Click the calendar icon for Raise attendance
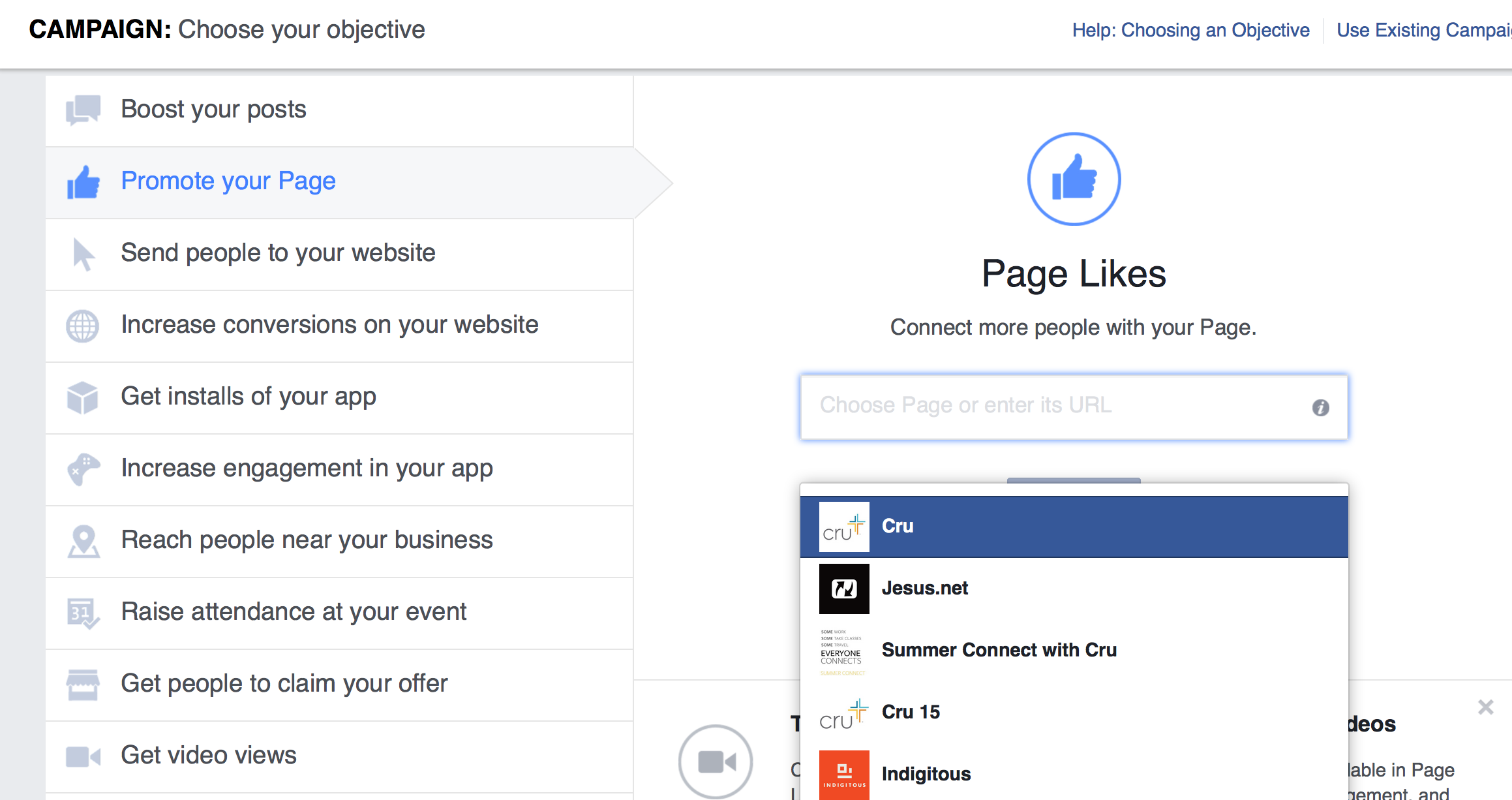This screenshot has width=1512, height=800. pos(83,613)
